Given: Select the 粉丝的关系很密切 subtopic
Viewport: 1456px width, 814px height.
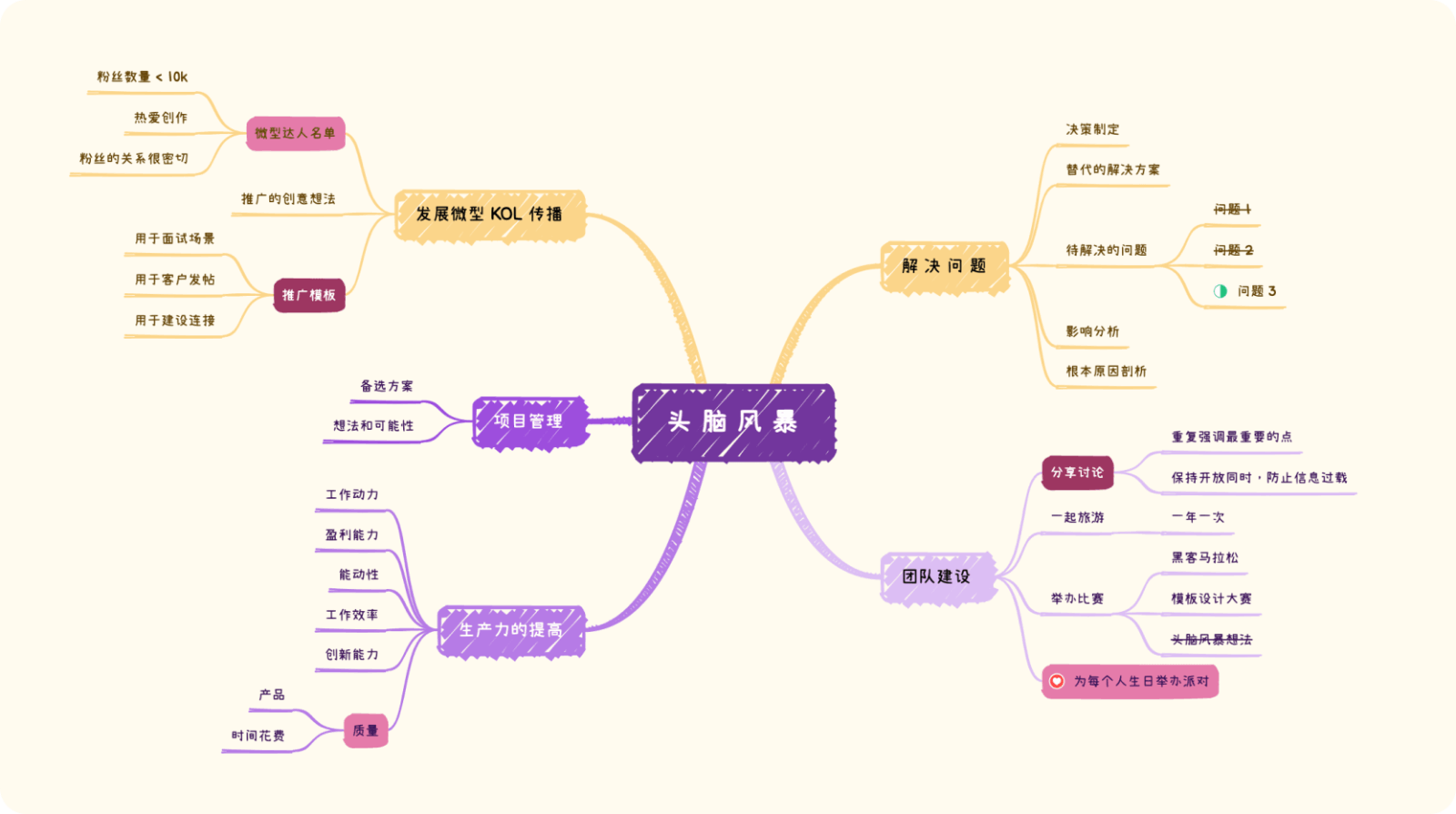Looking at the screenshot, I should [x=134, y=158].
